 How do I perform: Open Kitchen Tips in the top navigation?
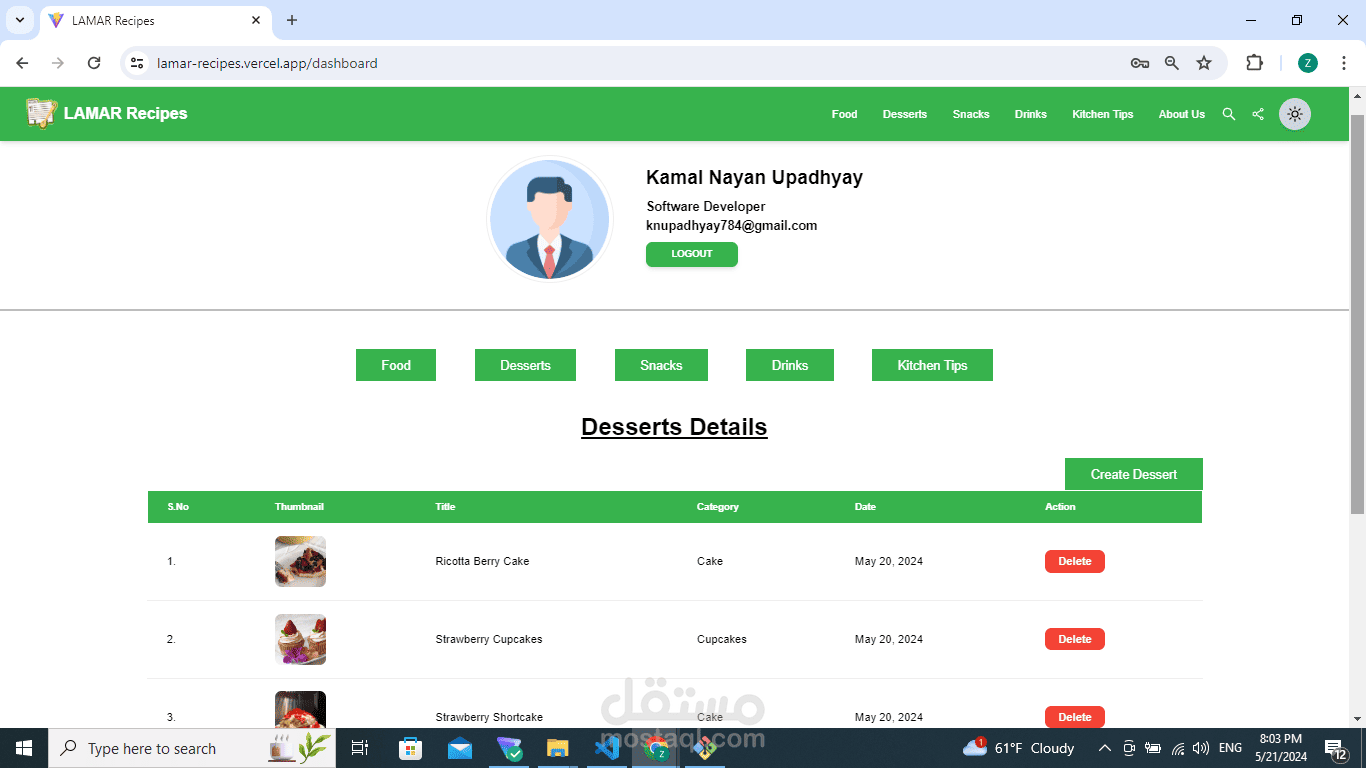[x=1103, y=114]
